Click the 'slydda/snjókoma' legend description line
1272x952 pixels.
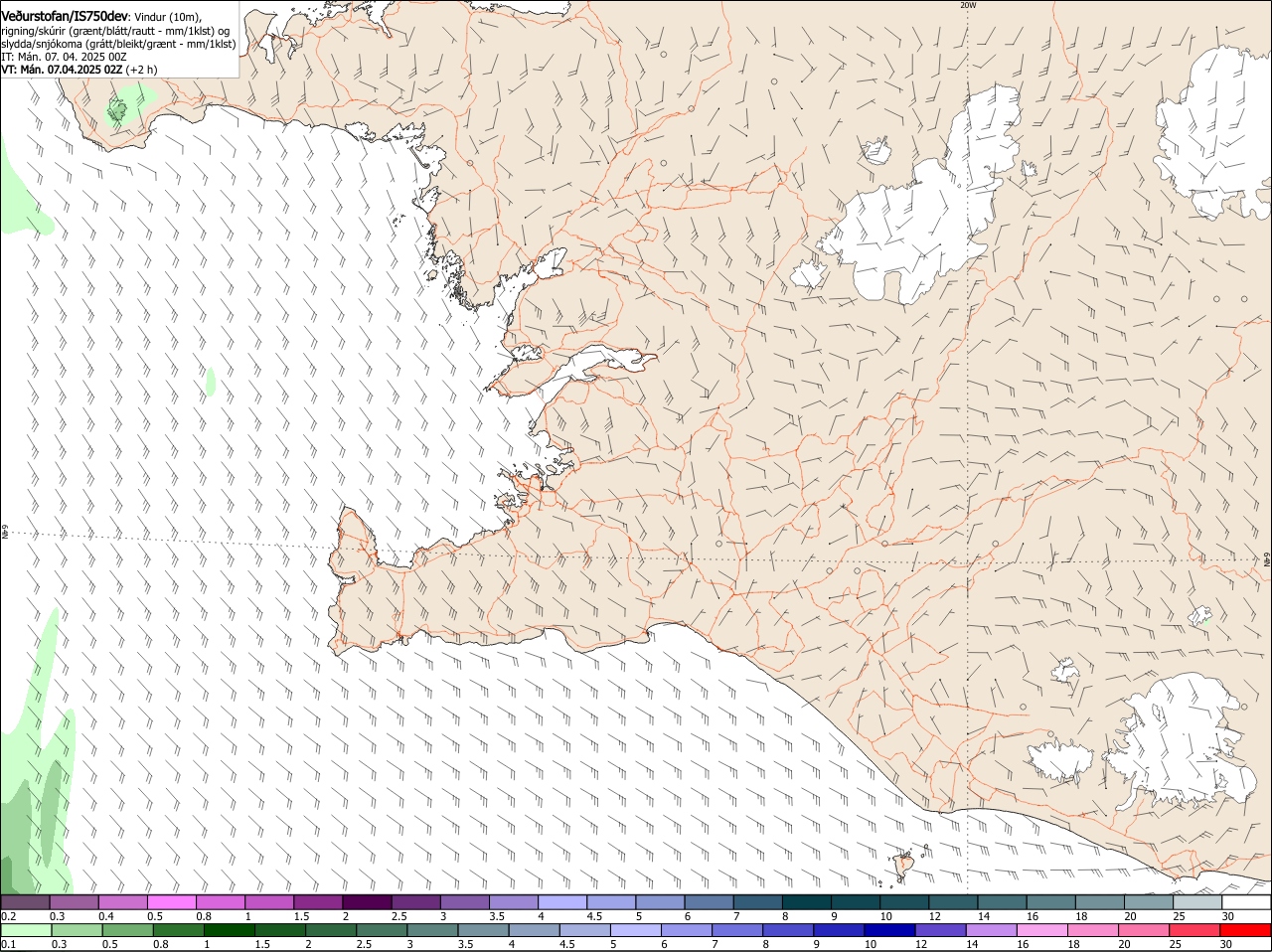[x=118, y=44]
